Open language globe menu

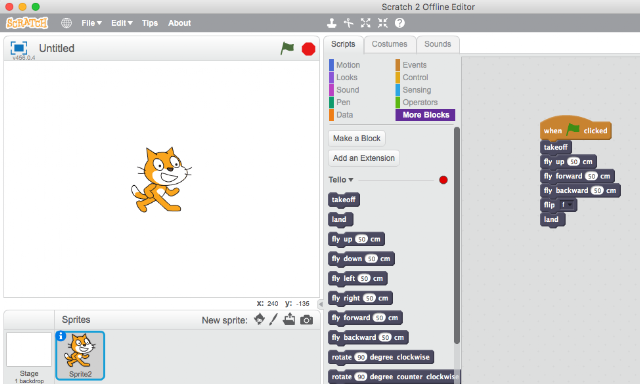tap(66, 23)
